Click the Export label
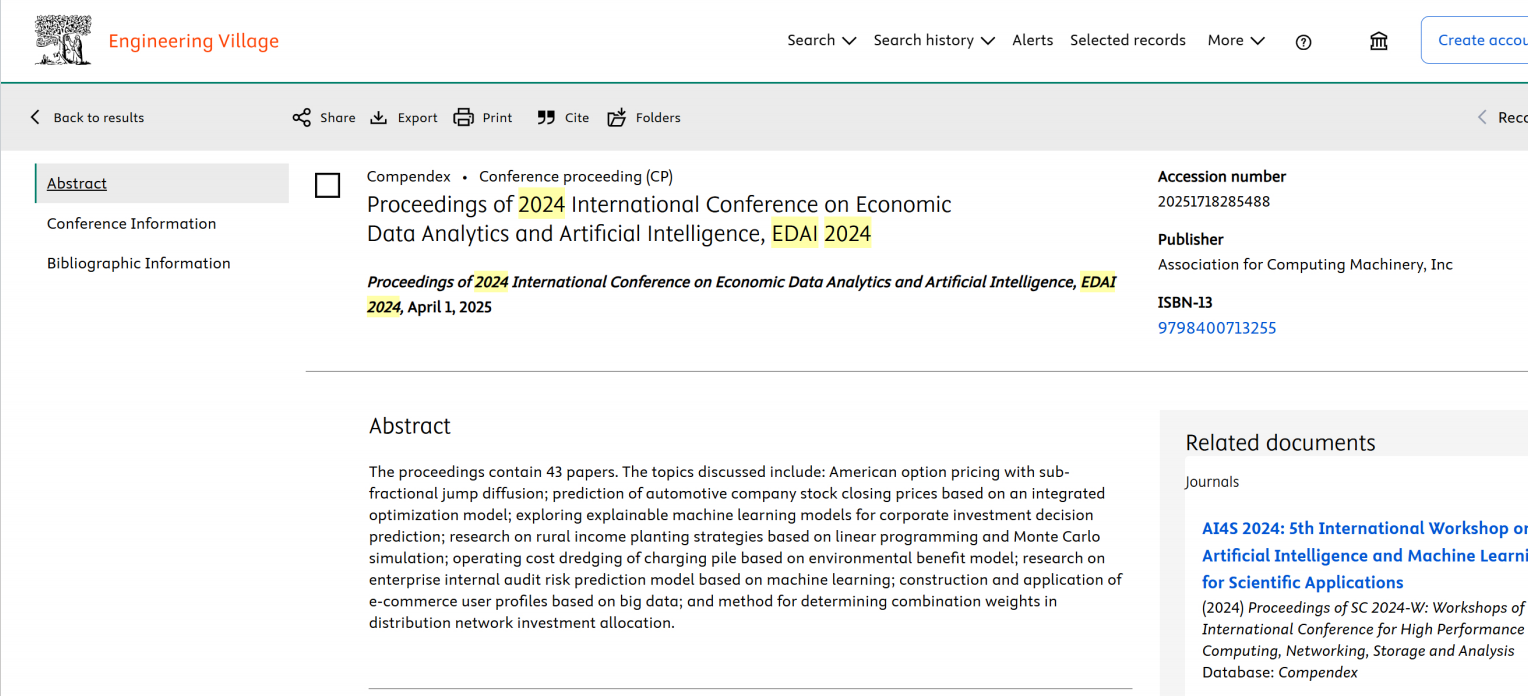1528x696 pixels. tap(417, 118)
